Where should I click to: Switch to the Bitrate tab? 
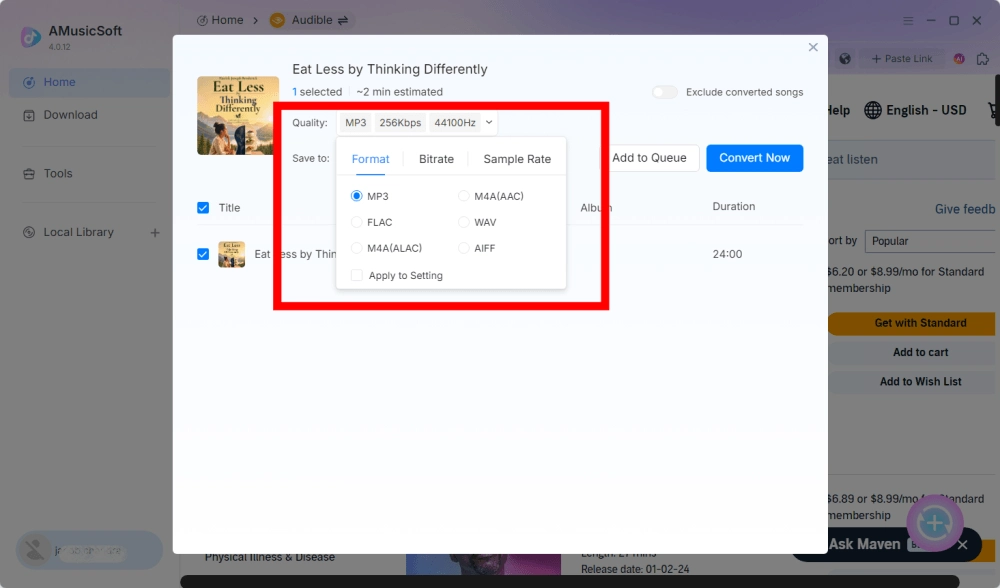[x=436, y=159]
